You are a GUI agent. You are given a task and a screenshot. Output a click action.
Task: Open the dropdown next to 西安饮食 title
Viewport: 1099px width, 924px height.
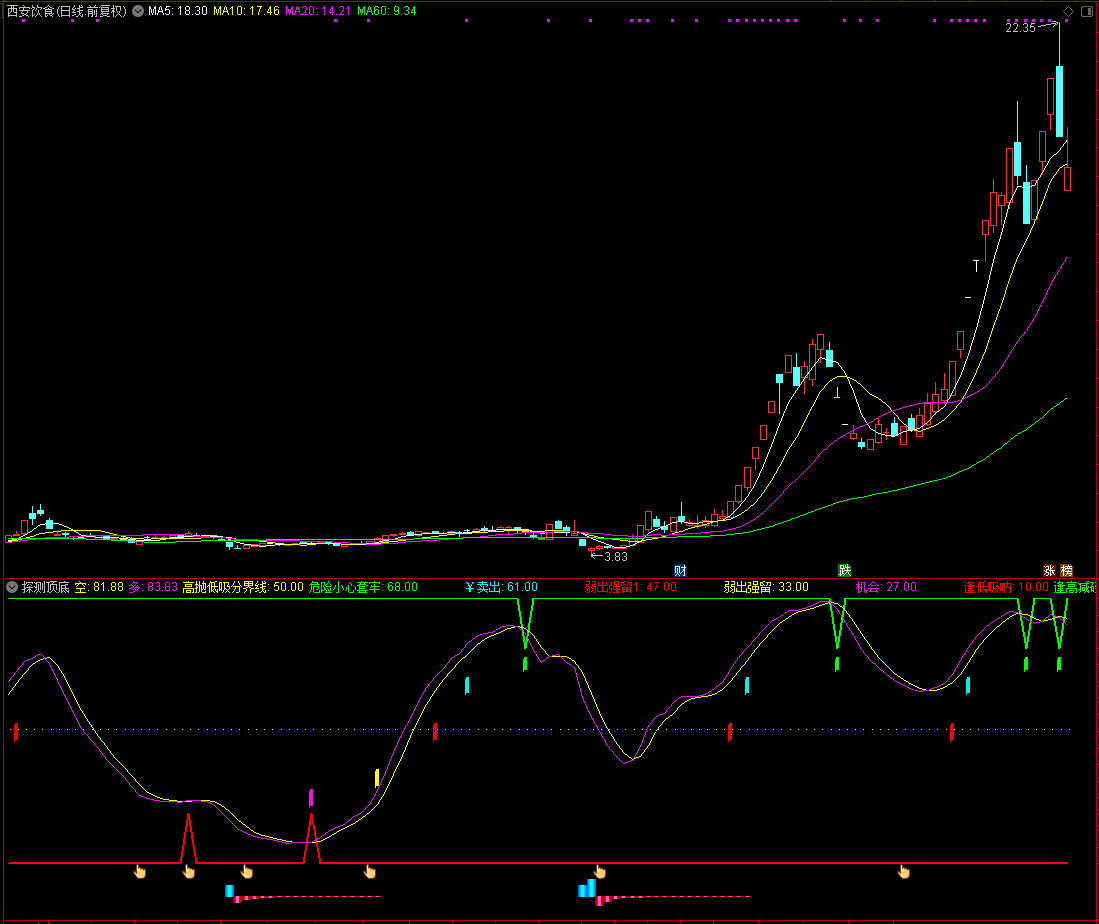point(138,11)
